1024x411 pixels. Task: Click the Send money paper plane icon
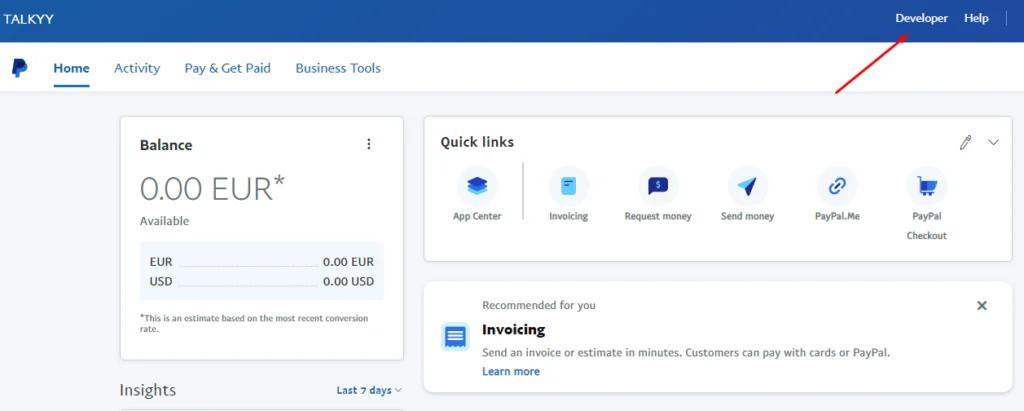(x=747, y=186)
